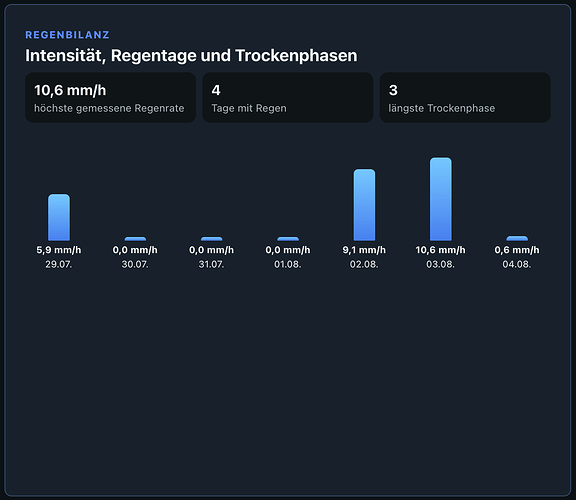Click '10,6 mm/h' label under the 03.08. bar
This screenshot has height=500, width=576.
440,250
